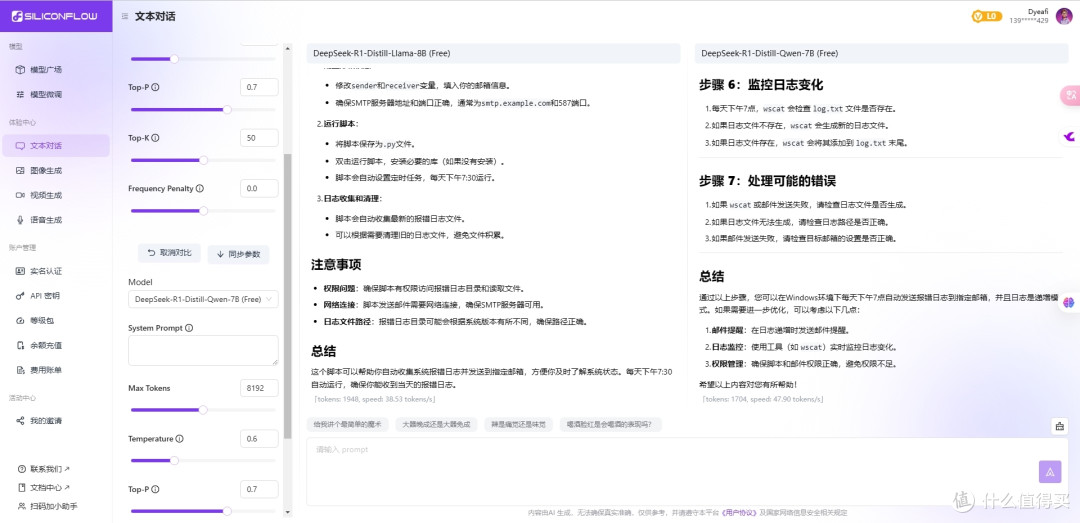This screenshot has height=523, width=1080.
Task: Click heading 步骤 6:监控日志变化
Action: click(761, 85)
